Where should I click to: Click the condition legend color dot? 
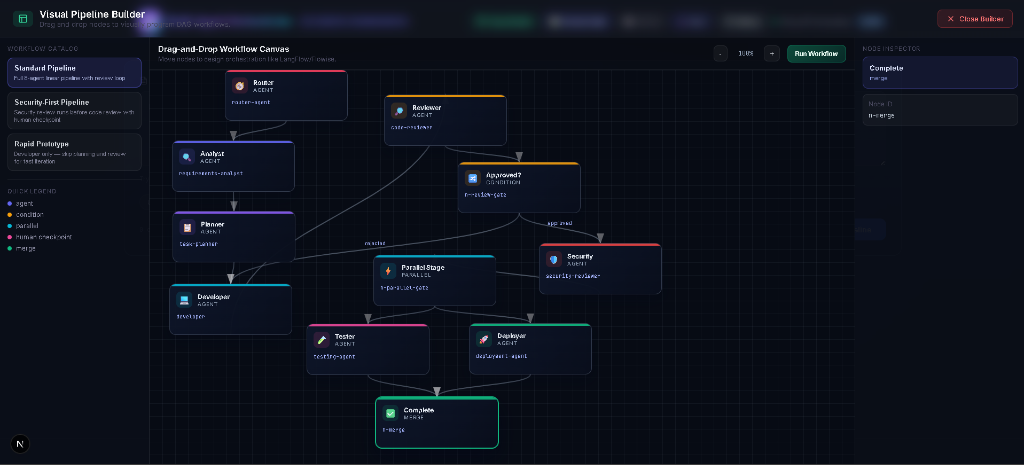click(9, 214)
